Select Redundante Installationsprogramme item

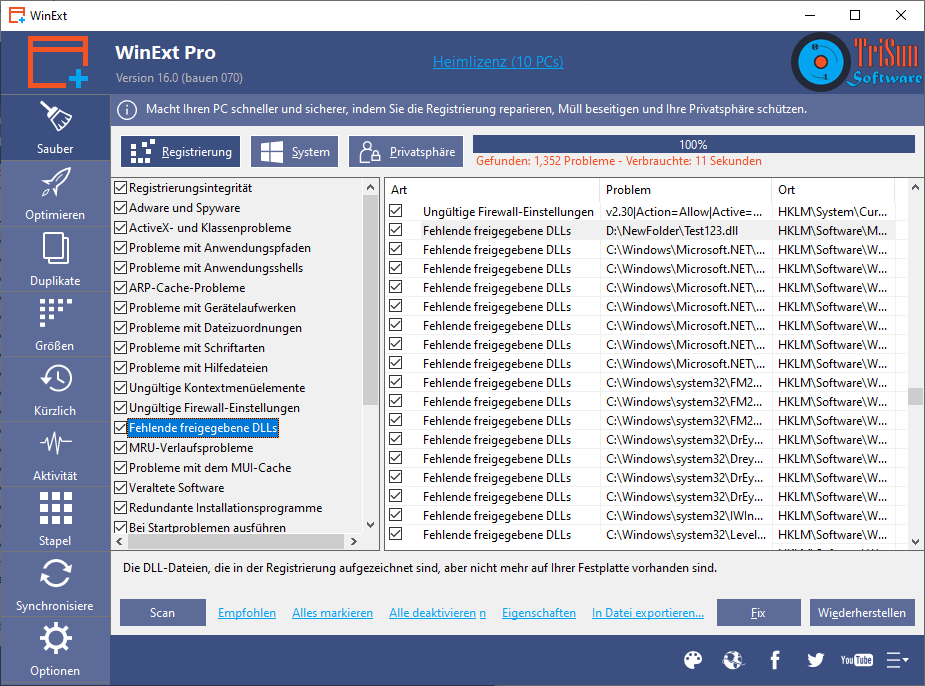225,508
